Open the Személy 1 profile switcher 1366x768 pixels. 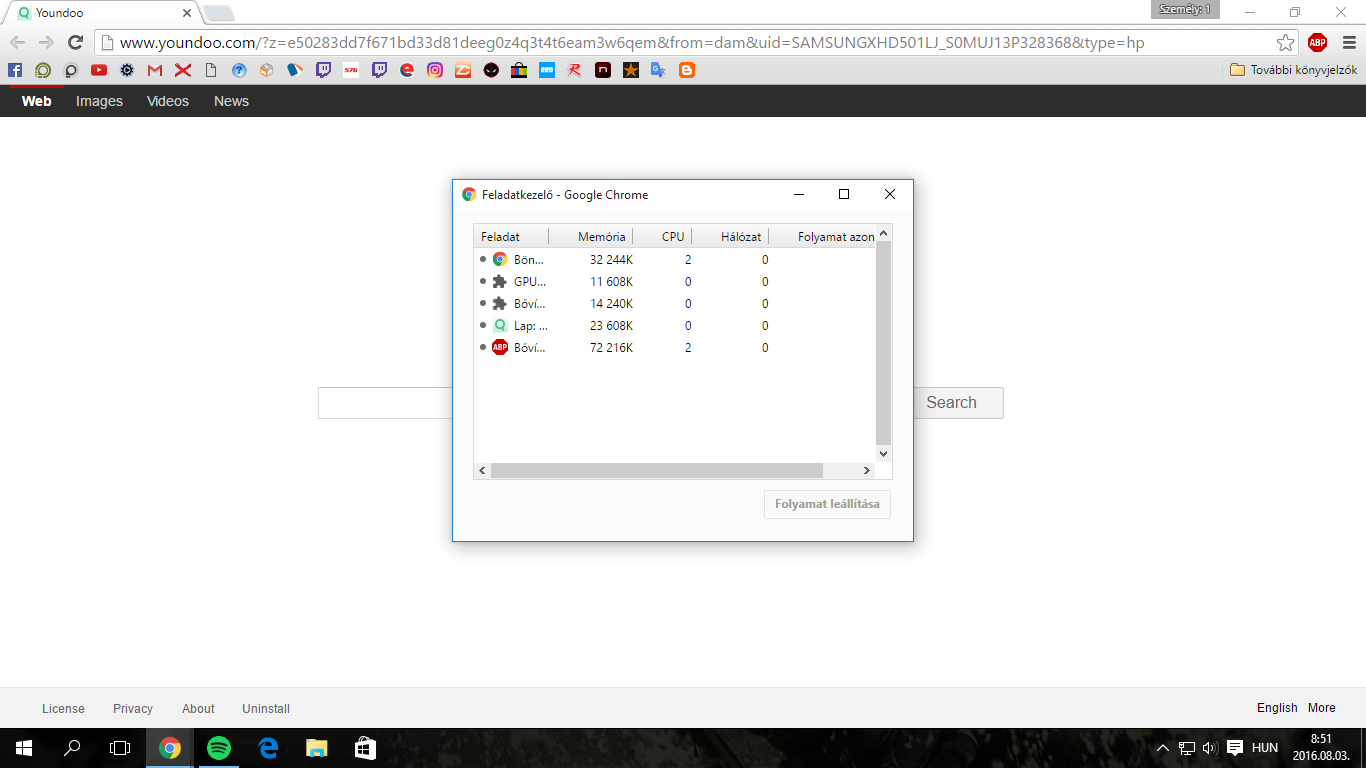pyautogui.click(x=1185, y=9)
